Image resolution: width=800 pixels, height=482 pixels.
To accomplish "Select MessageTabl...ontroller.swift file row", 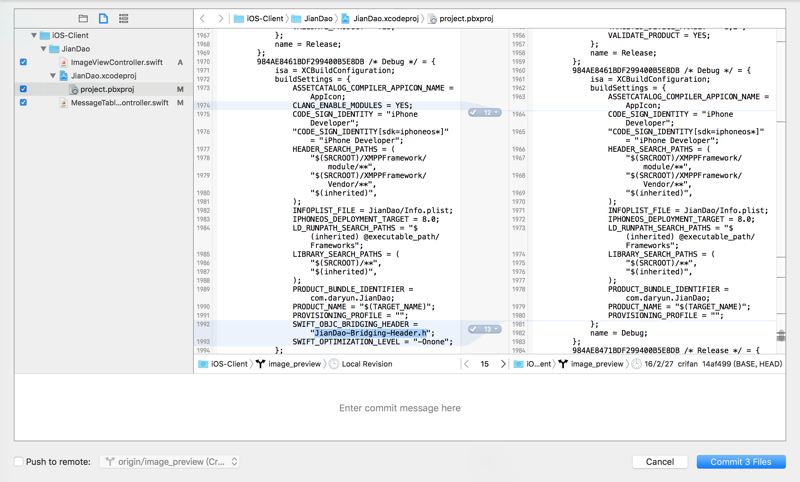I will pyautogui.click(x=104, y=103).
